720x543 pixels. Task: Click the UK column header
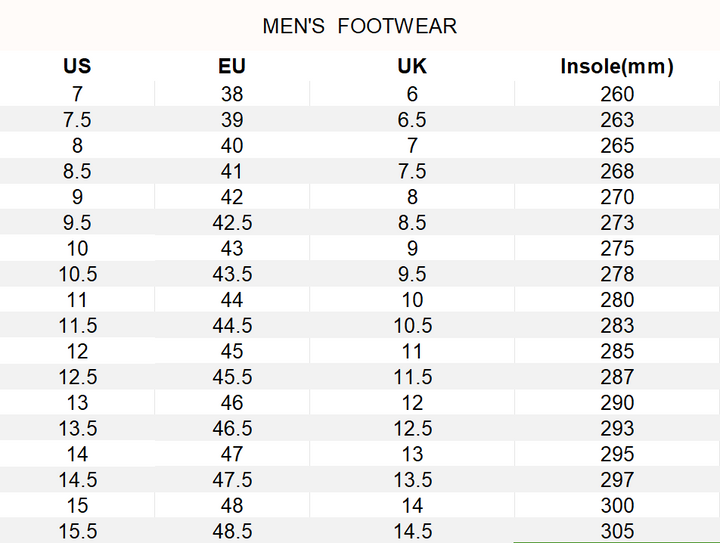pos(412,67)
